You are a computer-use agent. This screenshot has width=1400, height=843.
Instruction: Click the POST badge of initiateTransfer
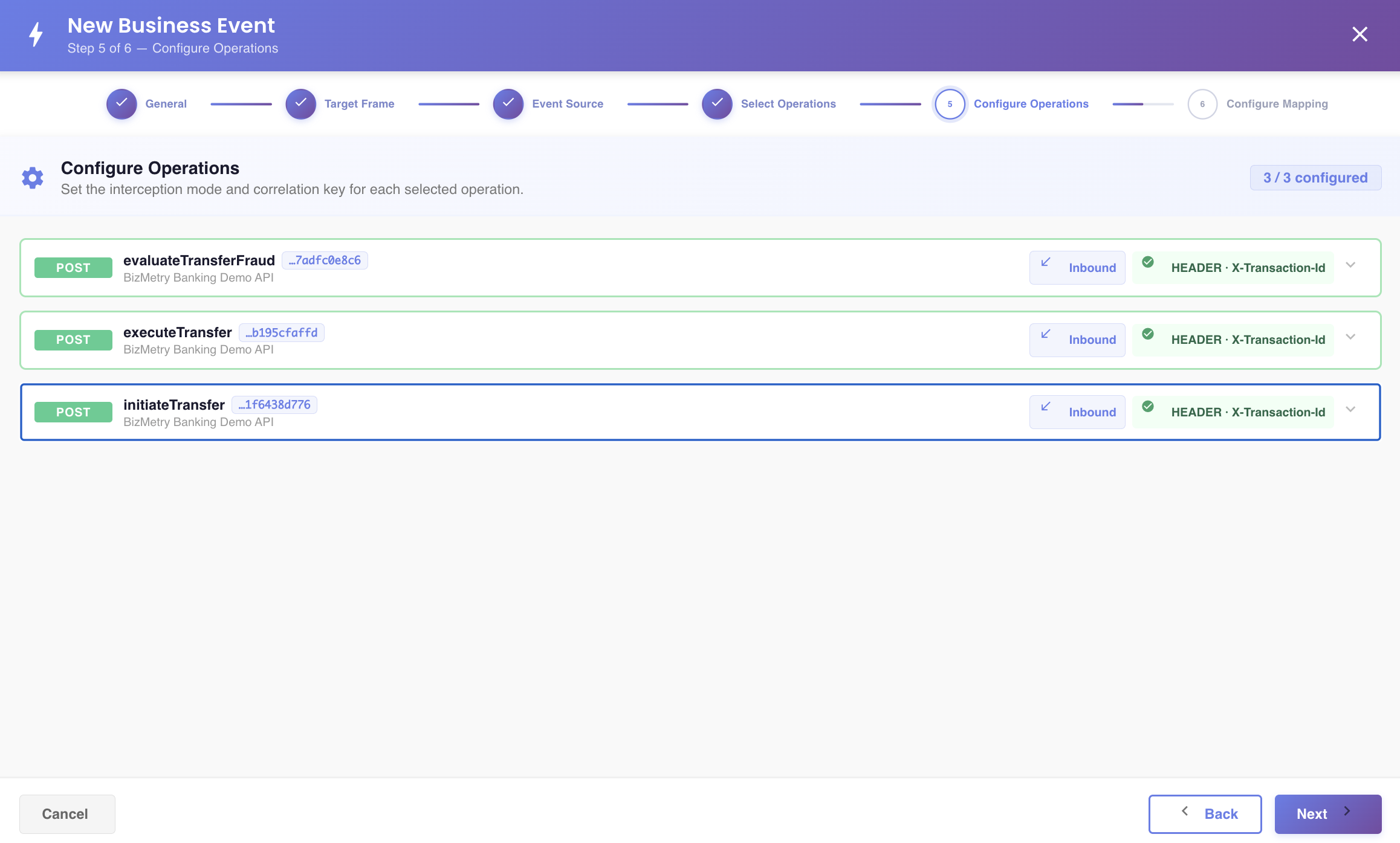pos(73,412)
